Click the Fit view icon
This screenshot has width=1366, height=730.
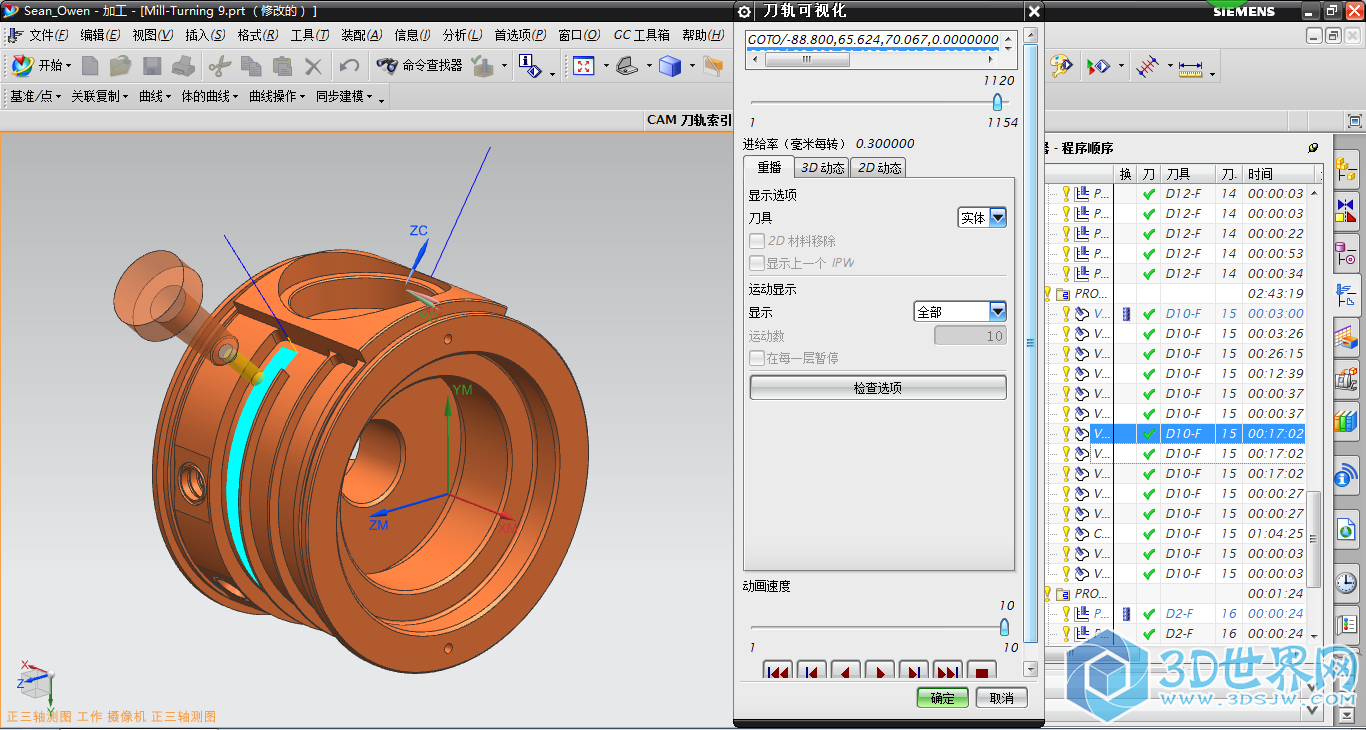tap(583, 66)
